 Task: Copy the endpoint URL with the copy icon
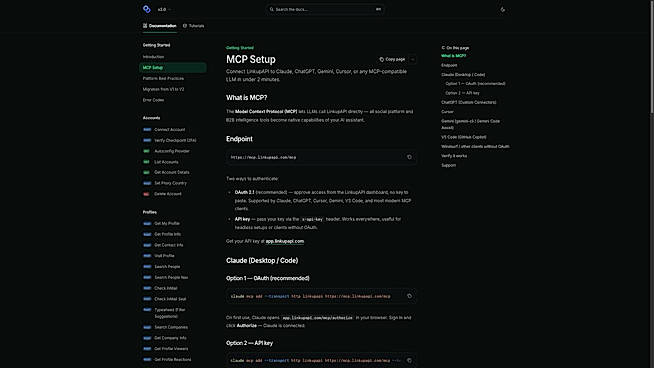tap(409, 157)
